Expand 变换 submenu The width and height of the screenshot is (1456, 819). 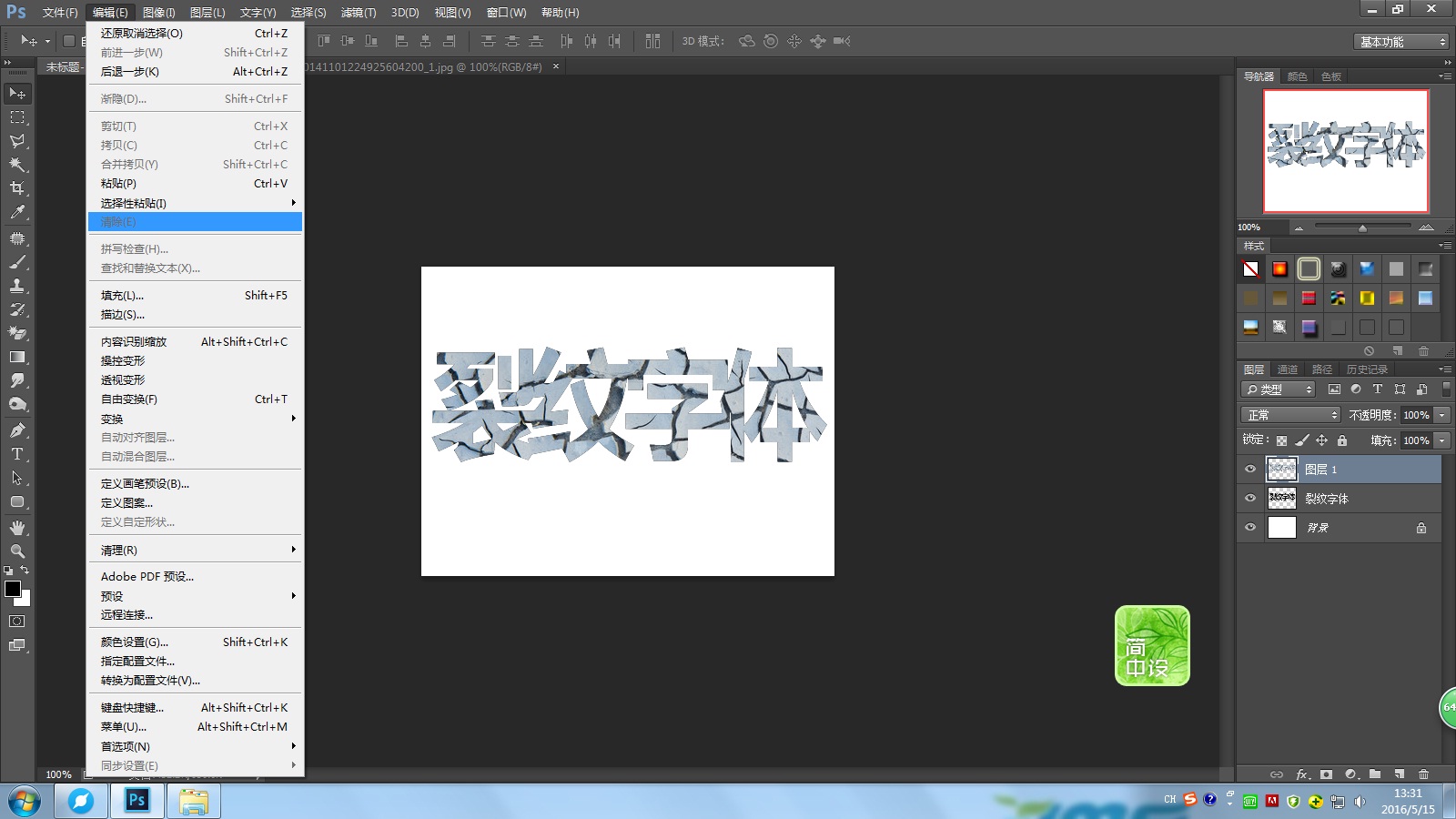pyautogui.click(x=195, y=419)
